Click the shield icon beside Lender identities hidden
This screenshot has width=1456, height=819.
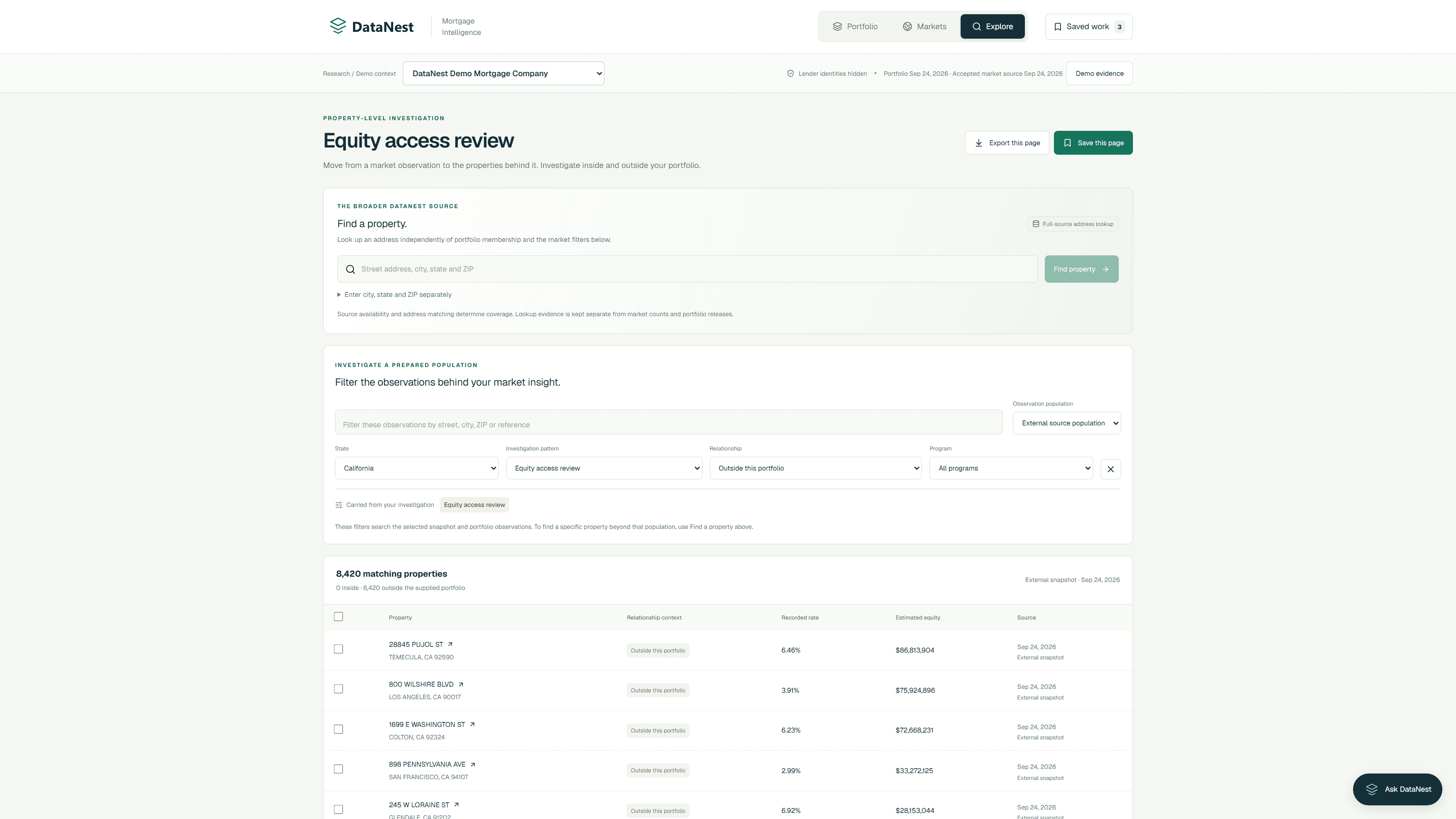pyautogui.click(x=790, y=74)
